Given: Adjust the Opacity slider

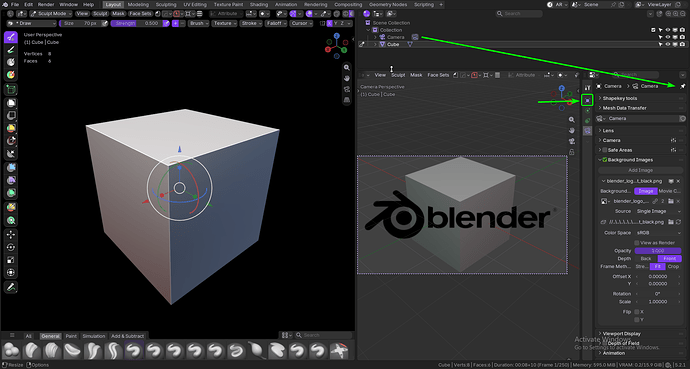Looking at the screenshot, I should [658, 251].
